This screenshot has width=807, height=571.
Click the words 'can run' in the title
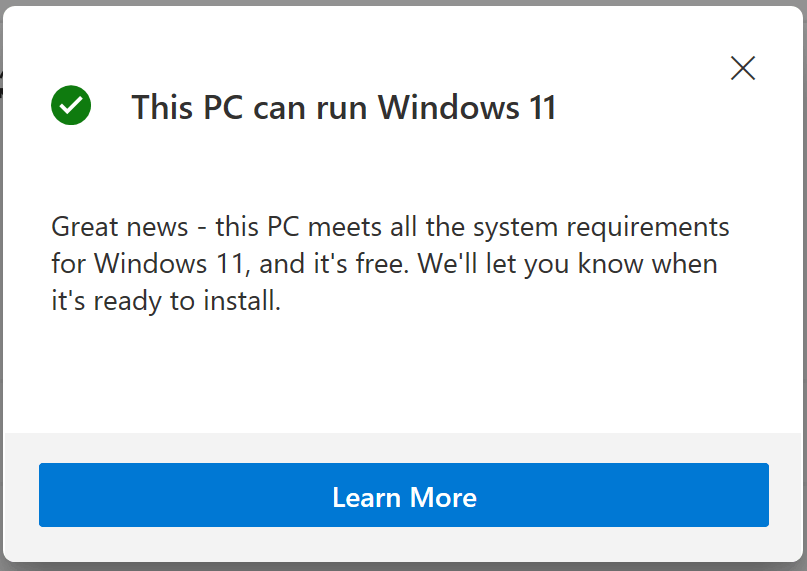(310, 108)
